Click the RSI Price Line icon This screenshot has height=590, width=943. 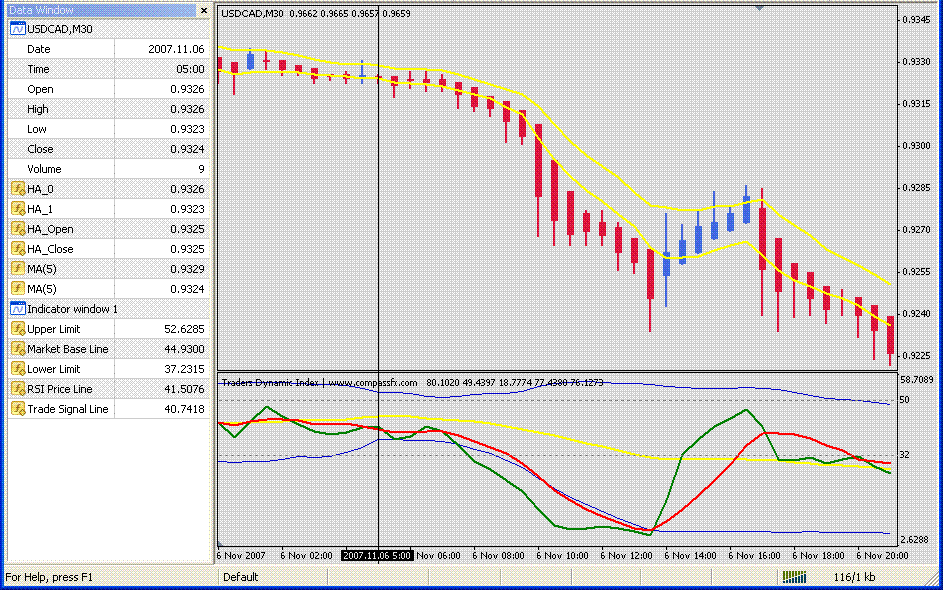tap(17, 389)
